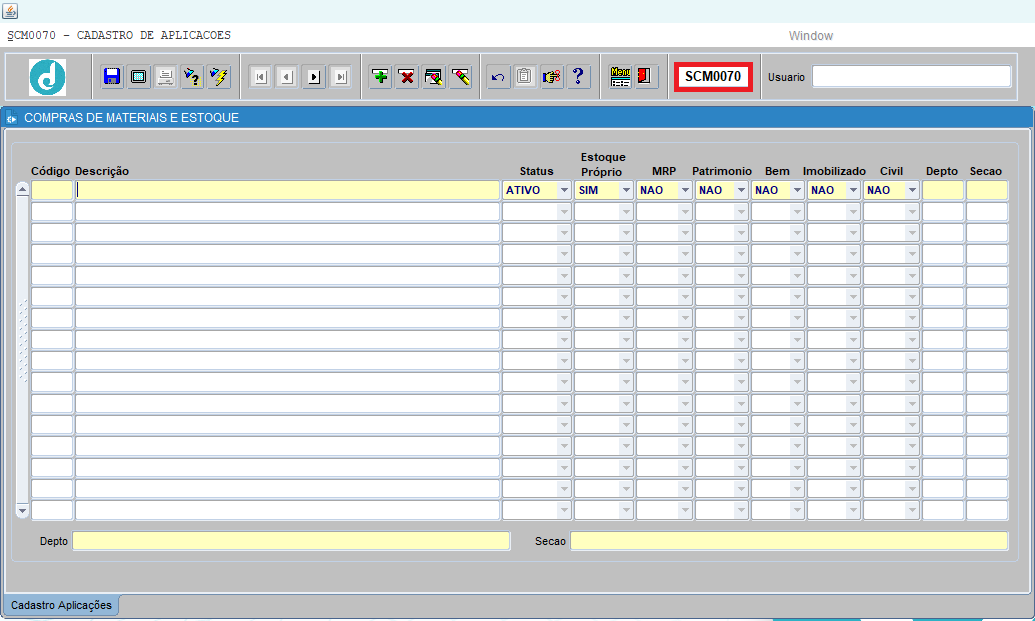Click the blue question mark help icon
This screenshot has height=621, width=1035.
[578, 77]
